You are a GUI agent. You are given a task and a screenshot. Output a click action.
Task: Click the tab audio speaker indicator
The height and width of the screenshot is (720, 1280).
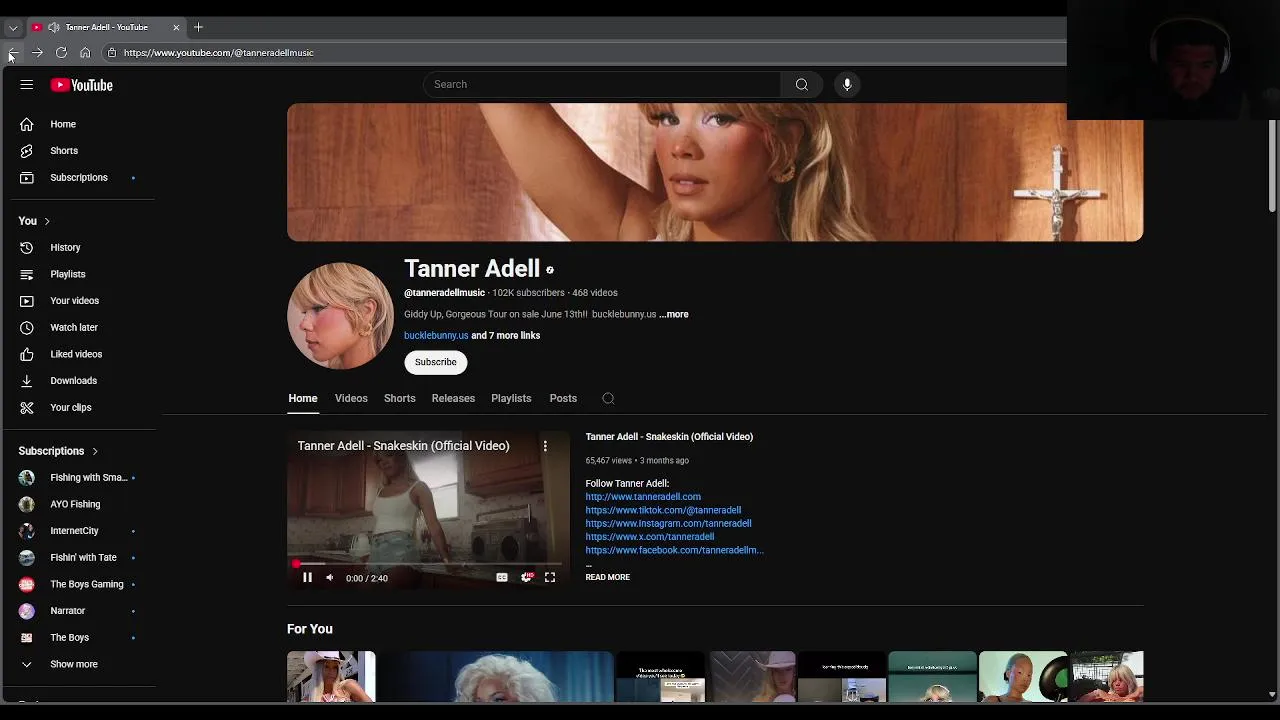tap(53, 27)
